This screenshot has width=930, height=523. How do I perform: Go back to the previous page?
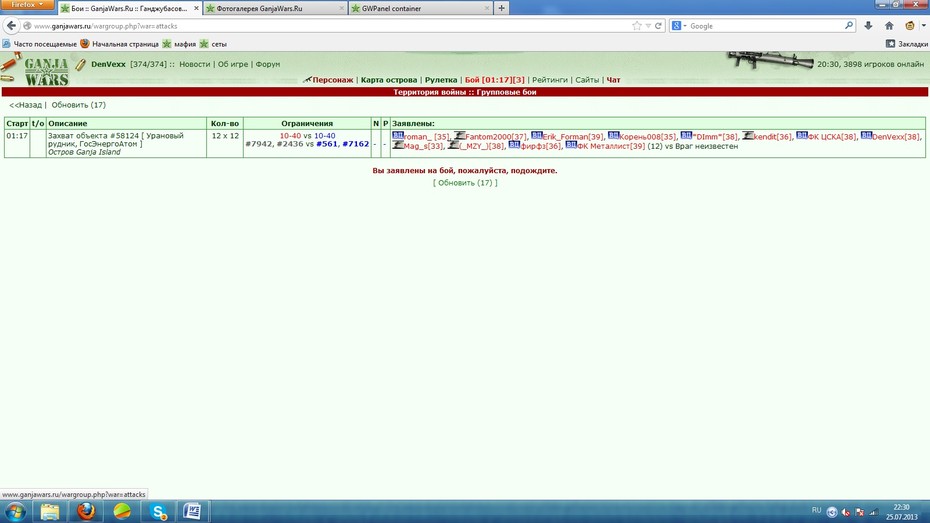tap(11, 25)
